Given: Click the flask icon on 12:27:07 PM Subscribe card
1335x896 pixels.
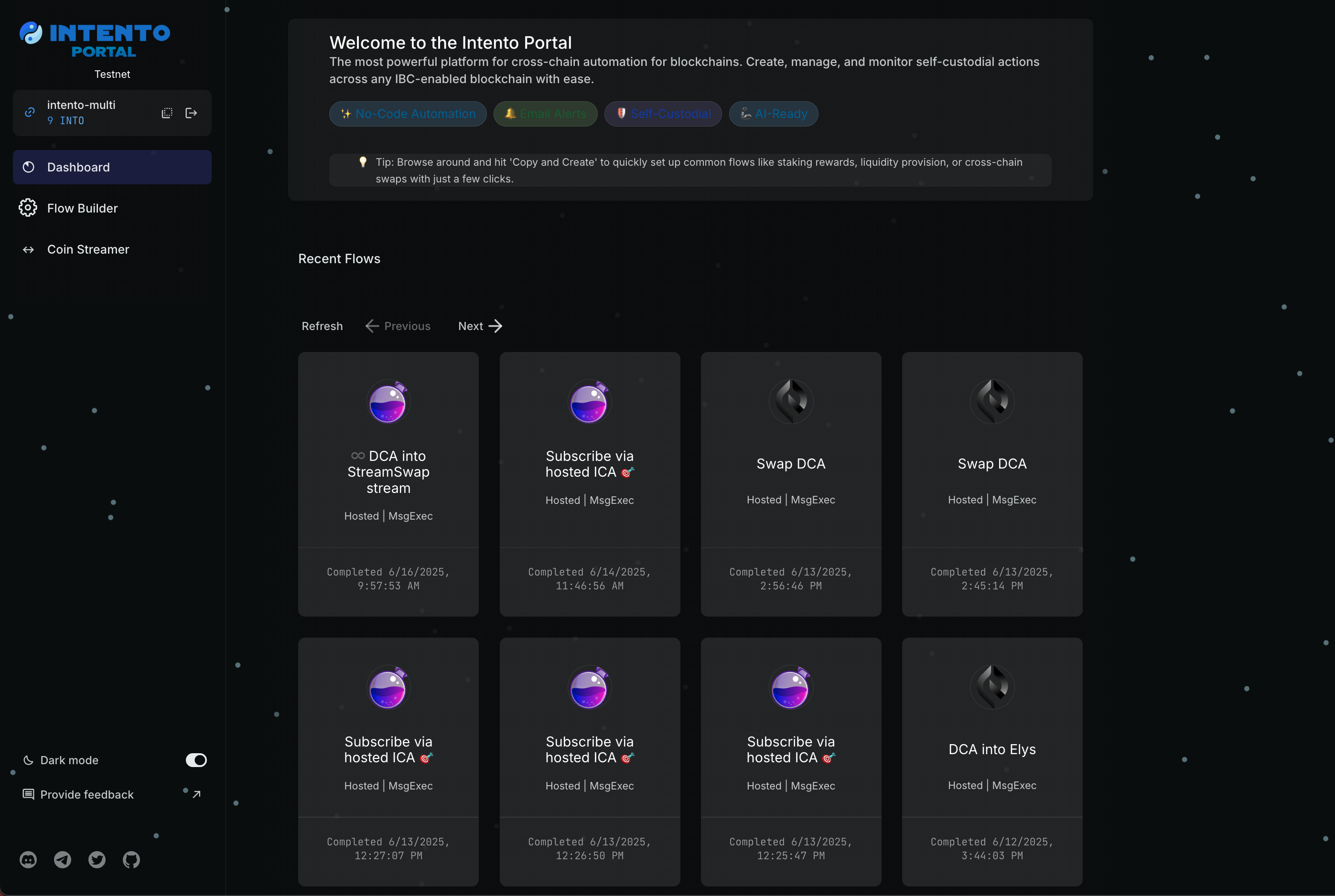Looking at the screenshot, I should tap(388, 687).
